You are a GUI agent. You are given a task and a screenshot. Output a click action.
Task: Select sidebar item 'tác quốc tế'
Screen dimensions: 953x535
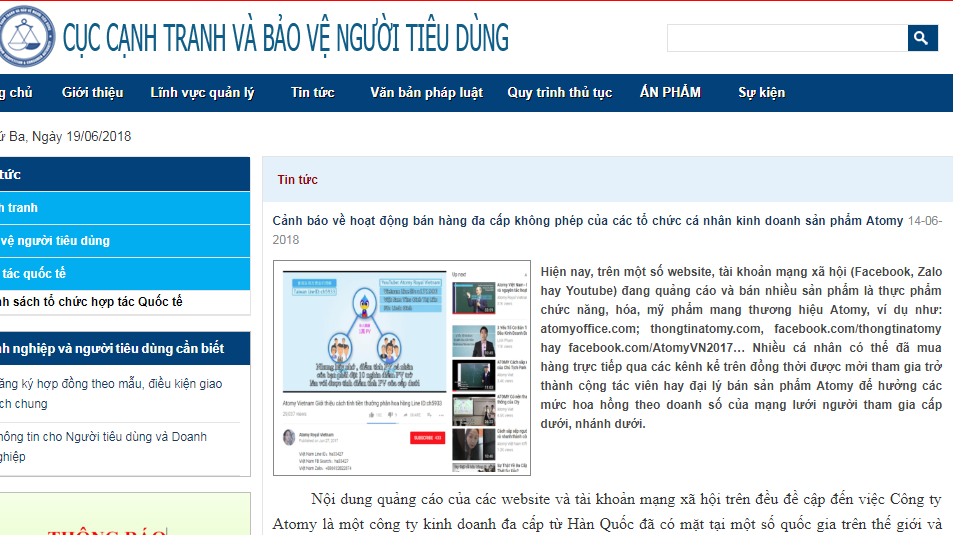tap(125, 274)
